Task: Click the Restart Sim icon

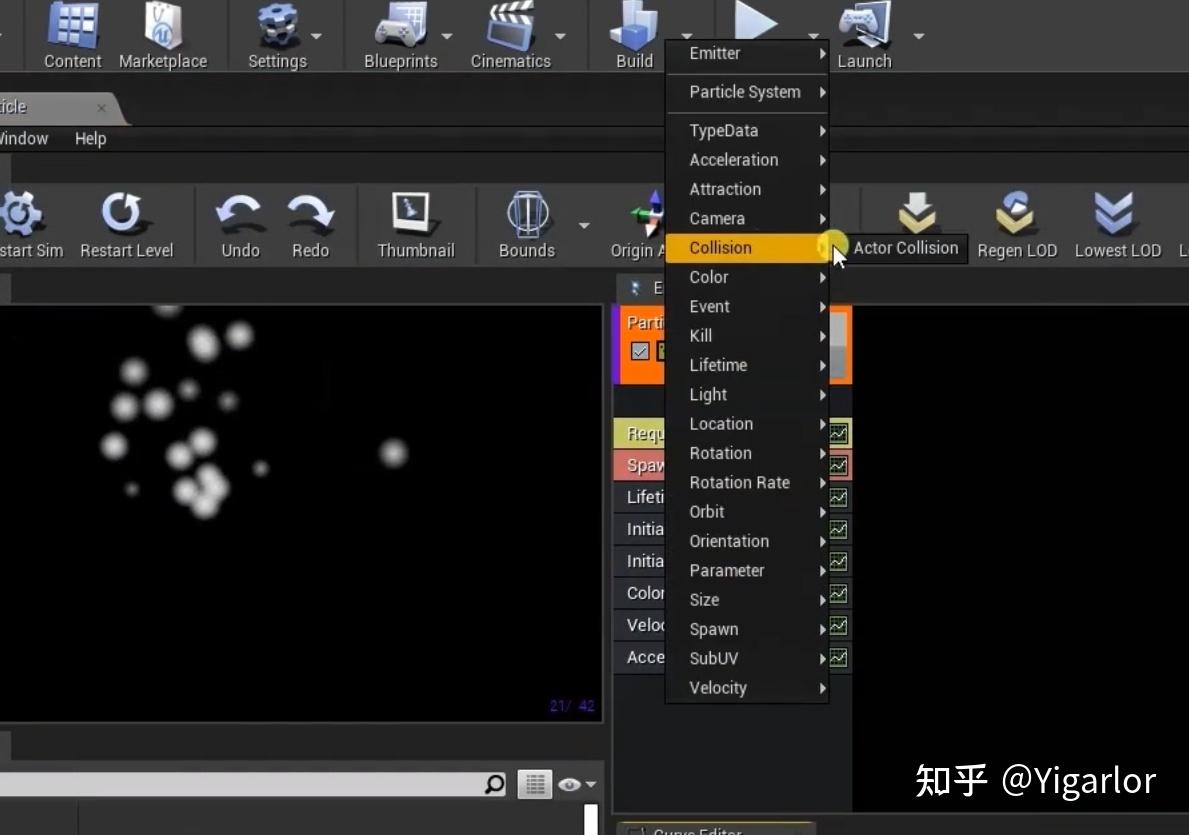Action: coord(23,215)
